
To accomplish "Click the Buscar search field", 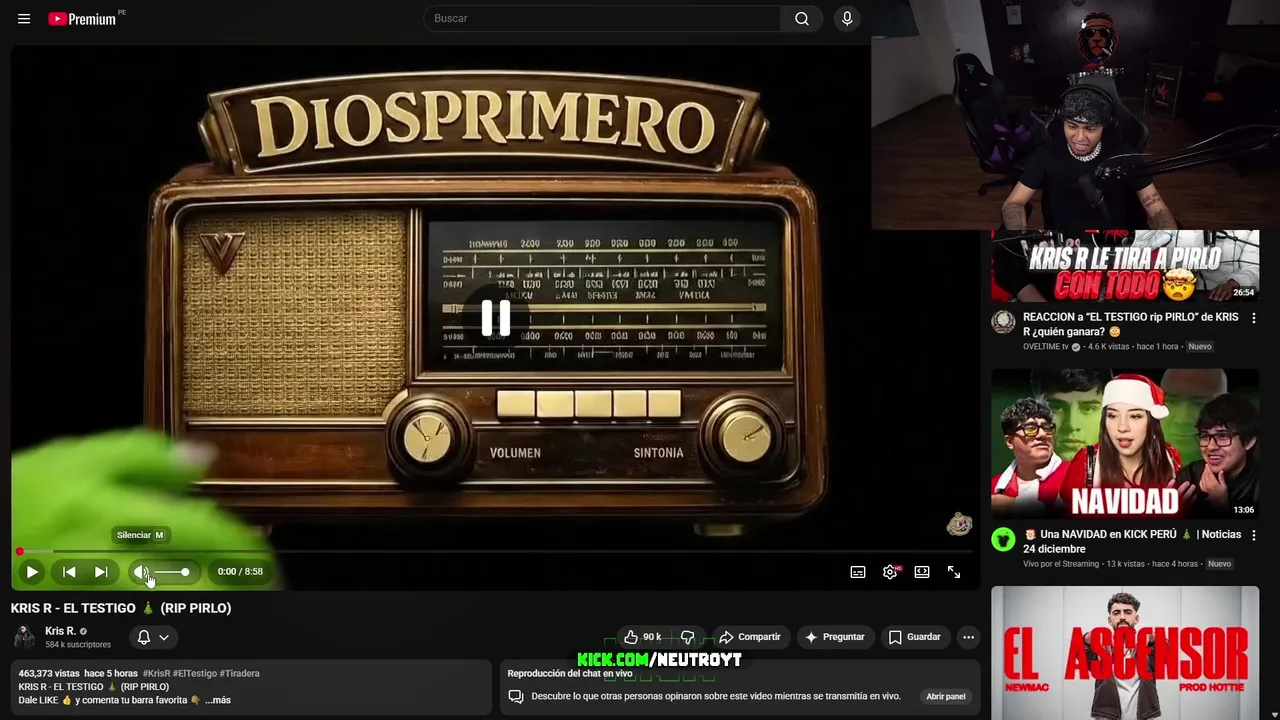I will pos(602,18).
